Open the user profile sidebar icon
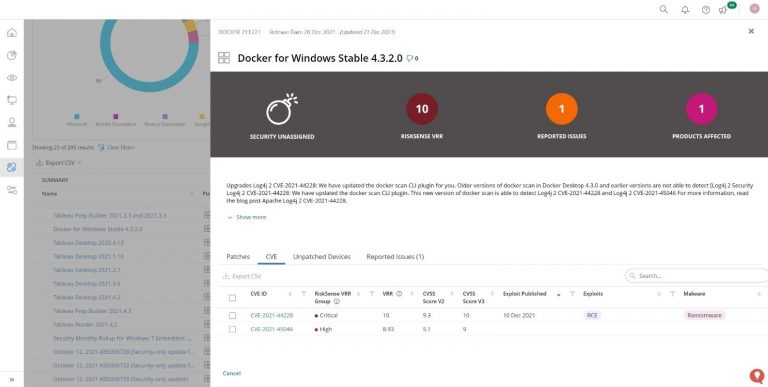The width and height of the screenshot is (768, 387). (x=12, y=122)
